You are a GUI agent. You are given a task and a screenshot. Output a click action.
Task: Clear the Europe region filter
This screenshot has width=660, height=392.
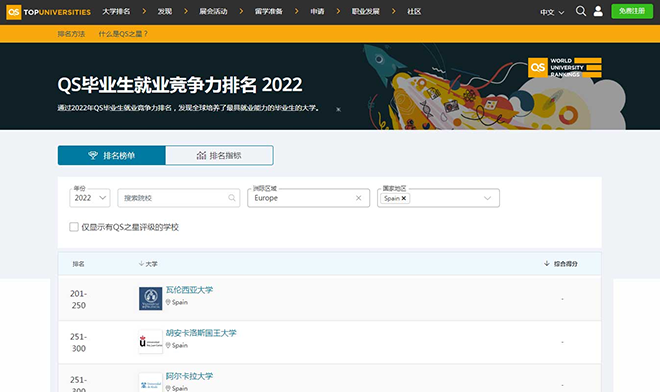tap(359, 198)
